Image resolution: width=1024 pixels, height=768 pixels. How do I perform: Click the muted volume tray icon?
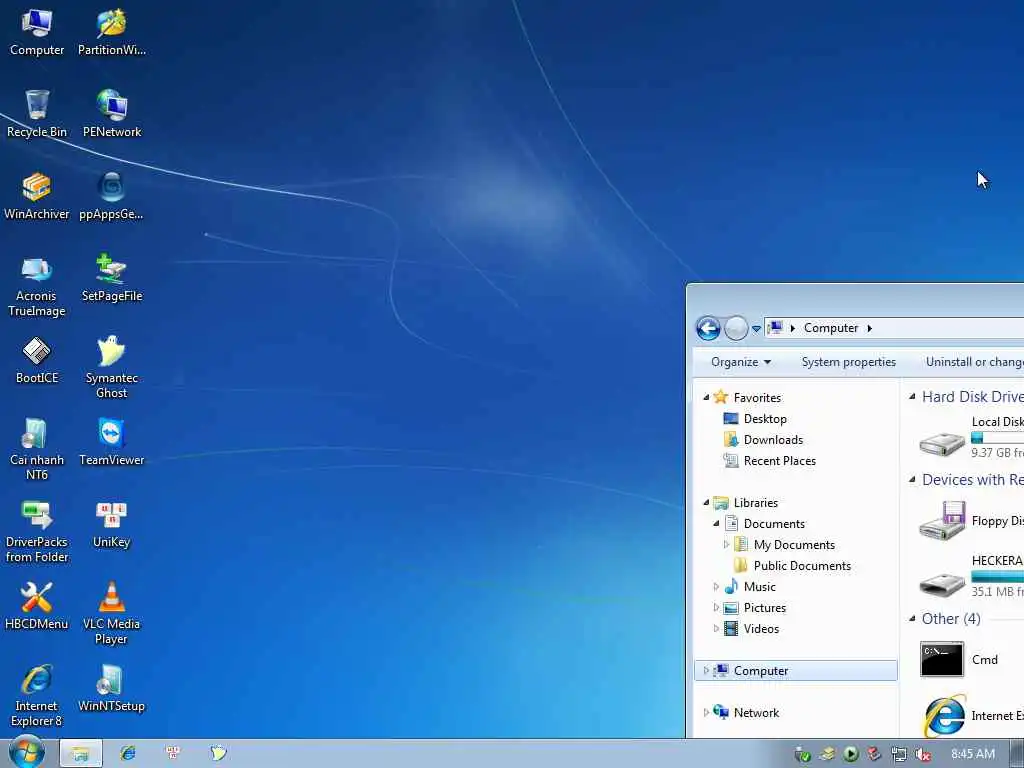[923, 755]
